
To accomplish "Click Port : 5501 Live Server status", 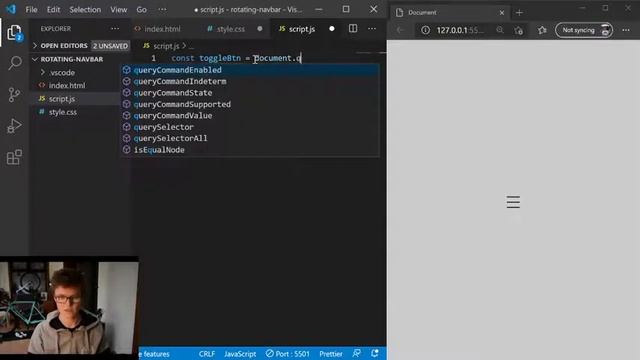I will 288,354.
